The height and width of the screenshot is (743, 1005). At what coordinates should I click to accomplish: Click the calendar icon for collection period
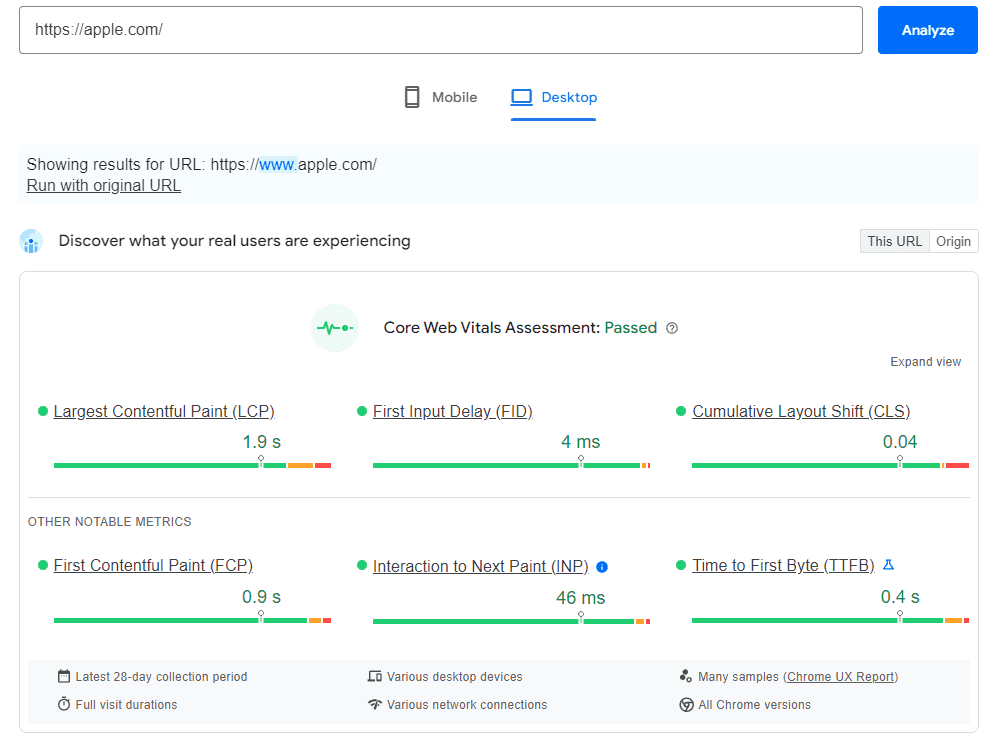tap(66, 677)
